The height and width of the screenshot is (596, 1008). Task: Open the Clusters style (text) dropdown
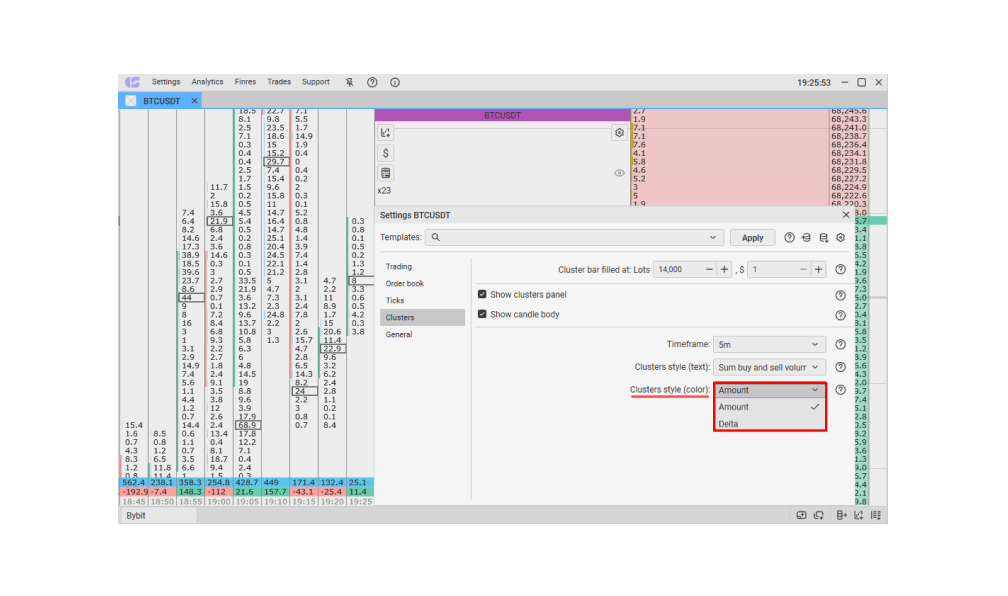[768, 367]
